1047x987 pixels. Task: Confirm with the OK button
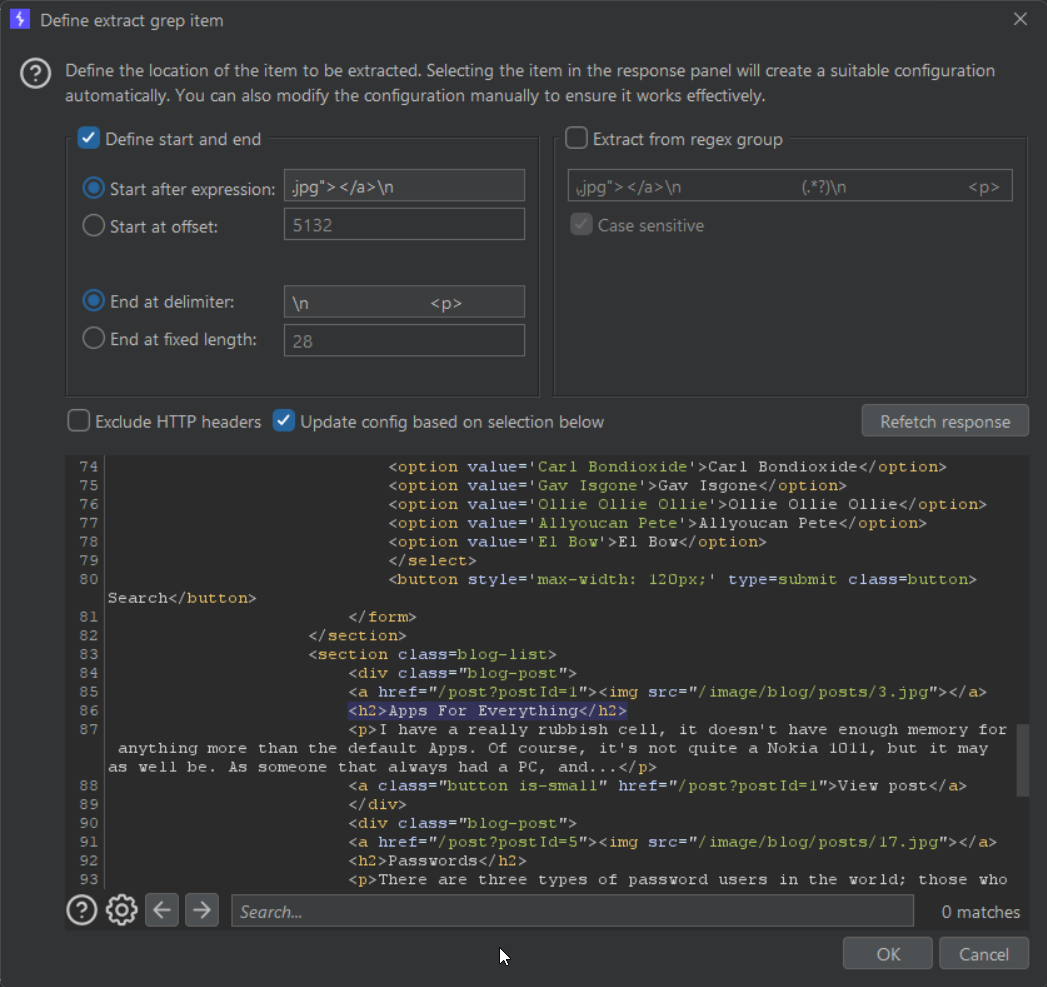pyautogui.click(x=888, y=954)
